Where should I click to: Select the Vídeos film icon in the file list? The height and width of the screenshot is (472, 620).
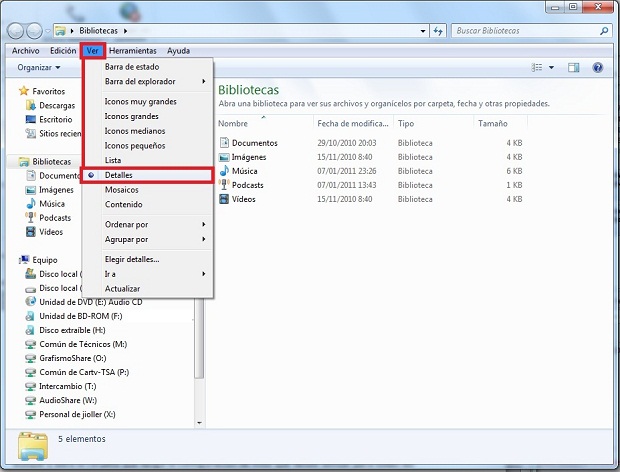click(x=224, y=199)
